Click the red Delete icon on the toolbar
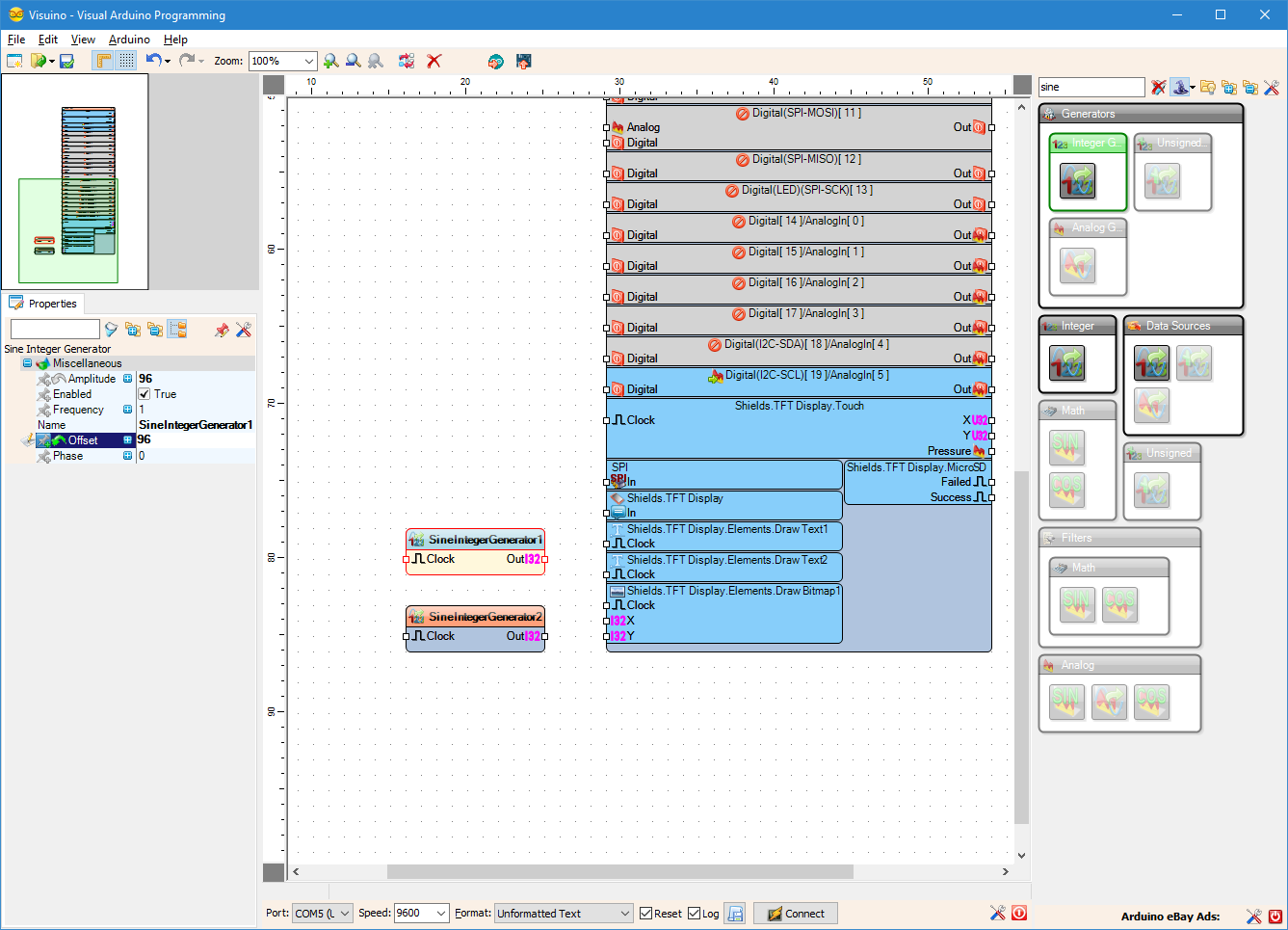This screenshot has height=930, width=1288. point(434,61)
